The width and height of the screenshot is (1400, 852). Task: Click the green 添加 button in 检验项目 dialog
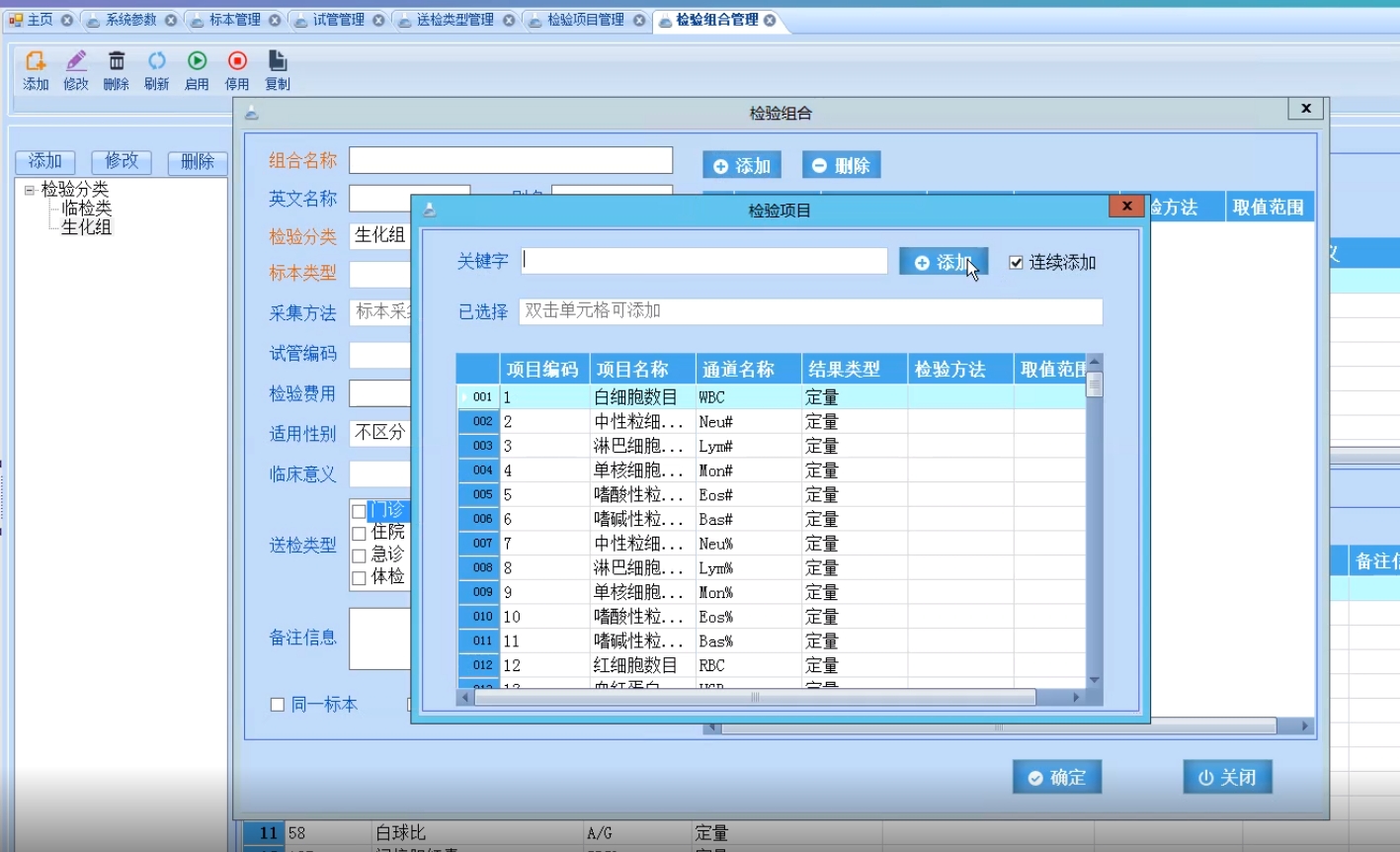[x=943, y=260]
